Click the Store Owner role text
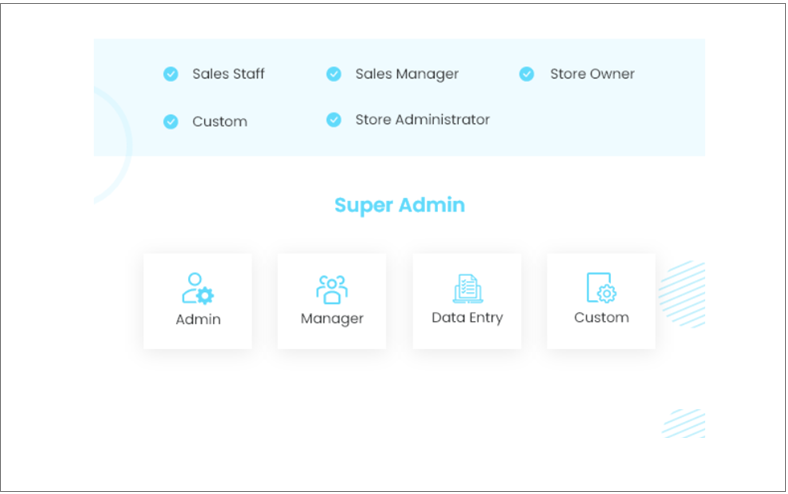Screen dimensions: 788x494 click(592, 74)
